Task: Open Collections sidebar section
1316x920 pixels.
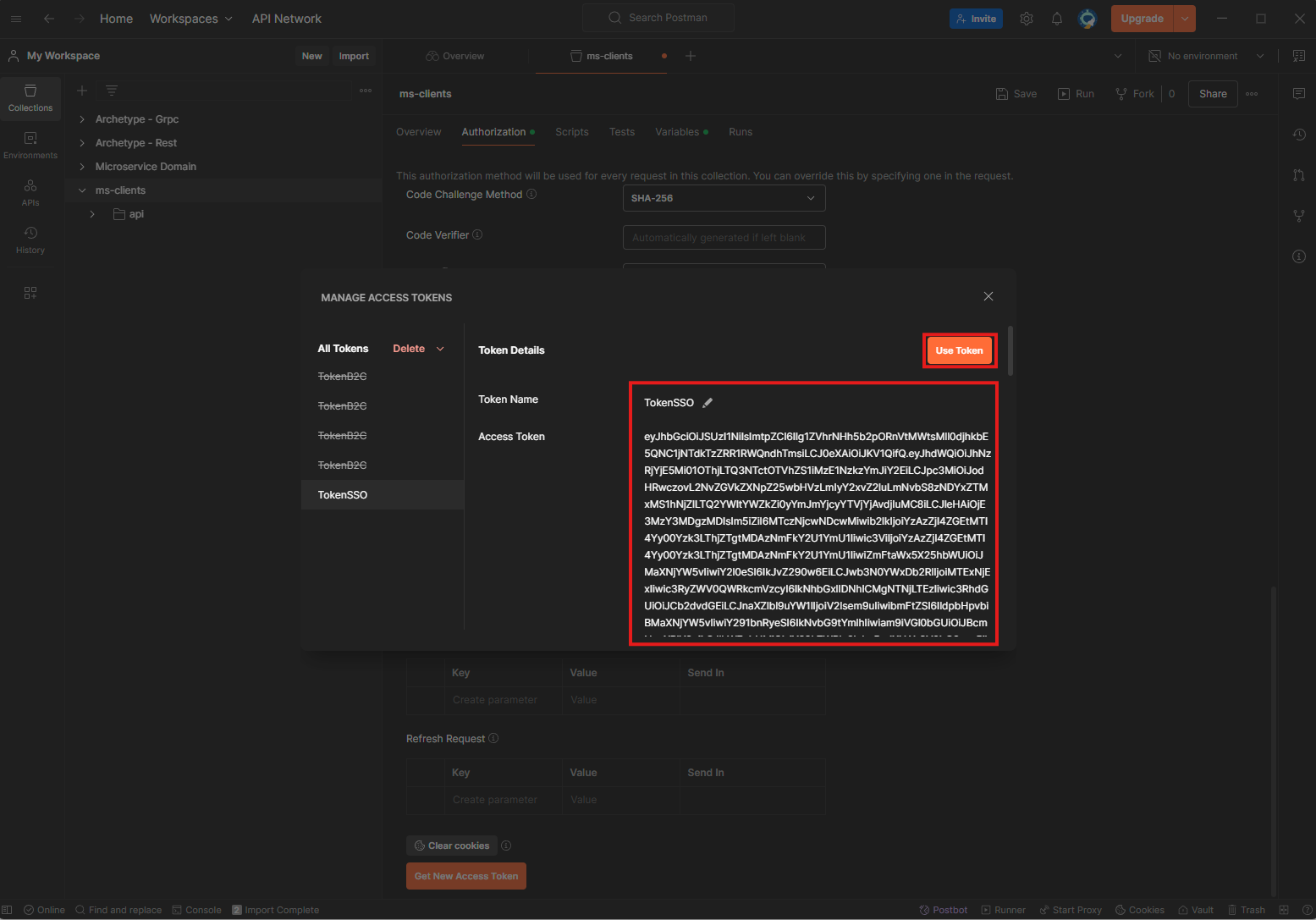Action: [30, 98]
